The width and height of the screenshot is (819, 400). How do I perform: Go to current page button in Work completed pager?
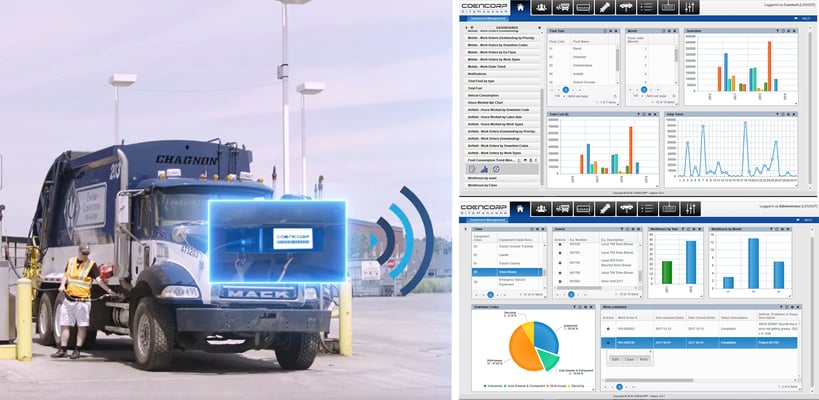[619, 387]
